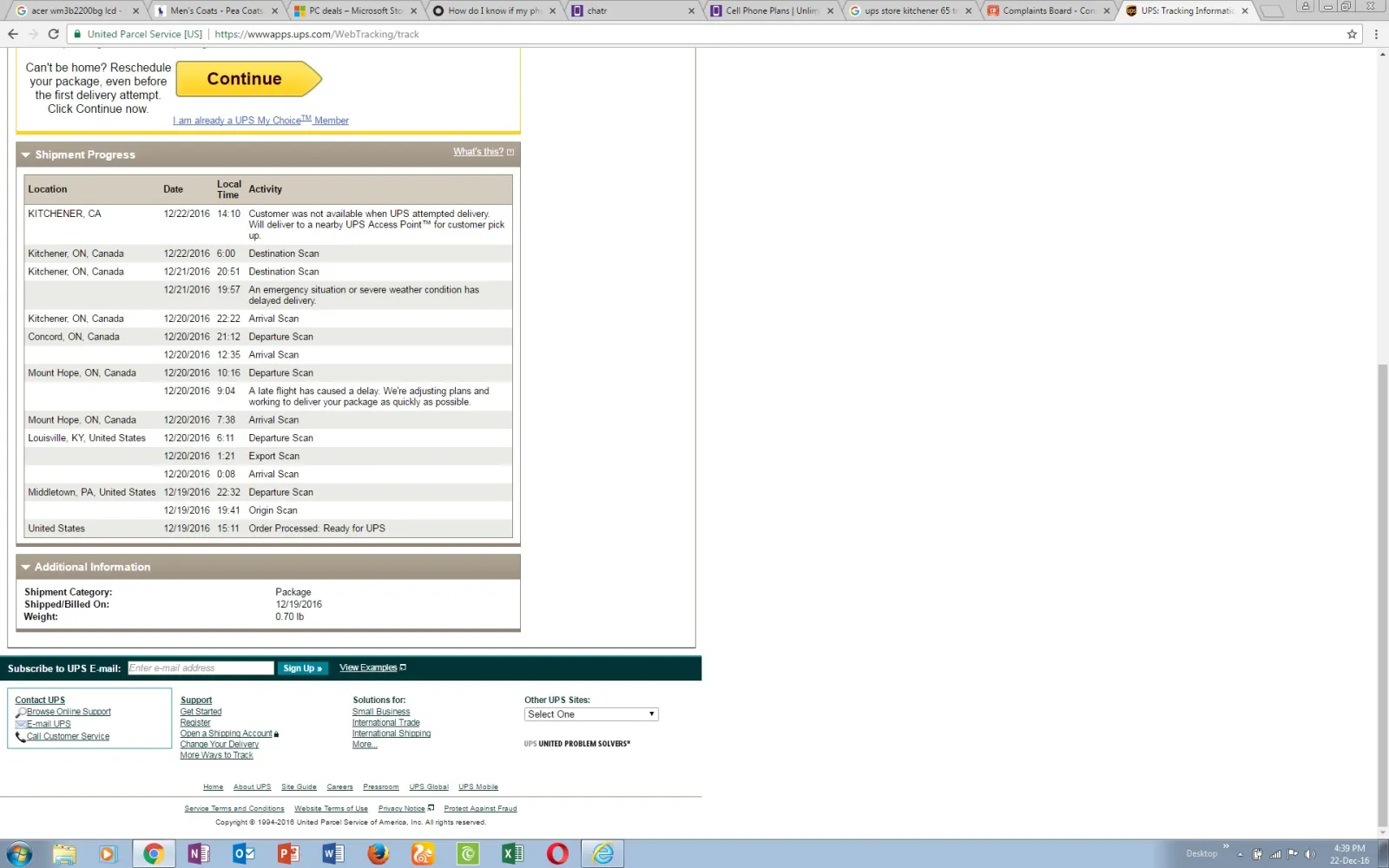
Task: Close the 'Complaints Board' tab
Action: 1107,10
